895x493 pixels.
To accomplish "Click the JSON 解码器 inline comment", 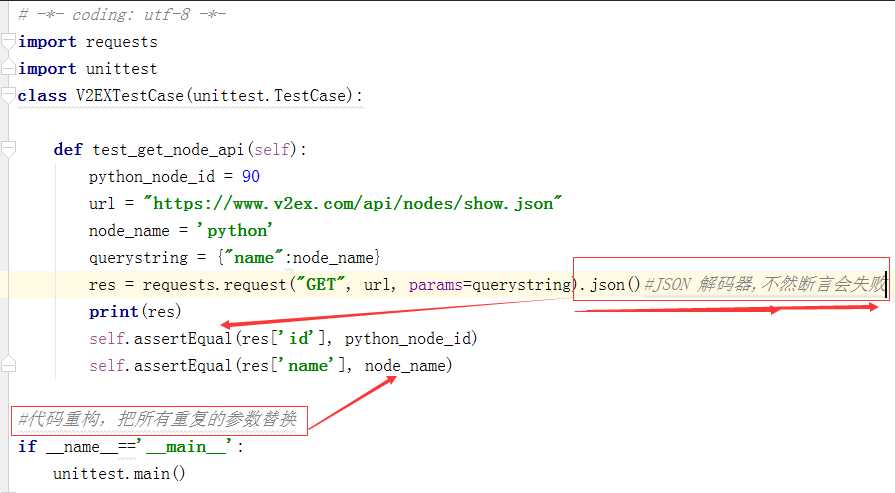I will point(765,285).
